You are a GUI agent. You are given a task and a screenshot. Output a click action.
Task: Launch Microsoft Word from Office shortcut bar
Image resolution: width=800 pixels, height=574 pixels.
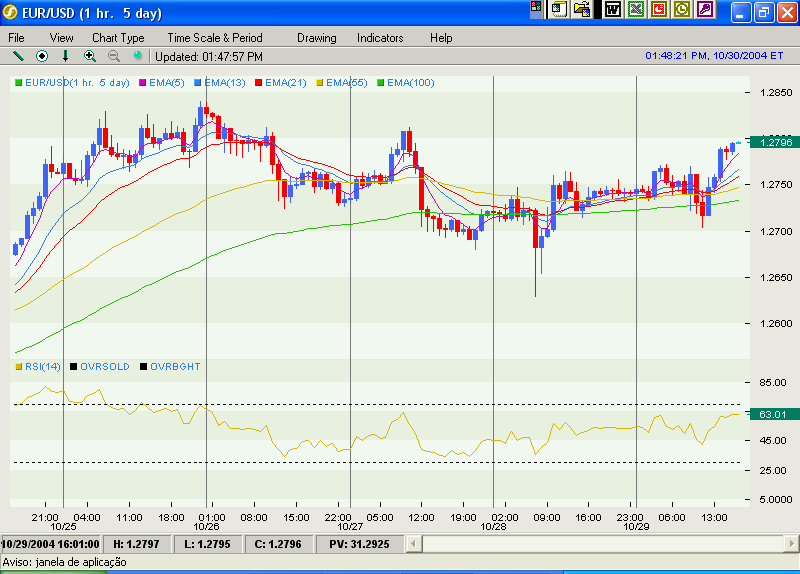click(x=612, y=10)
